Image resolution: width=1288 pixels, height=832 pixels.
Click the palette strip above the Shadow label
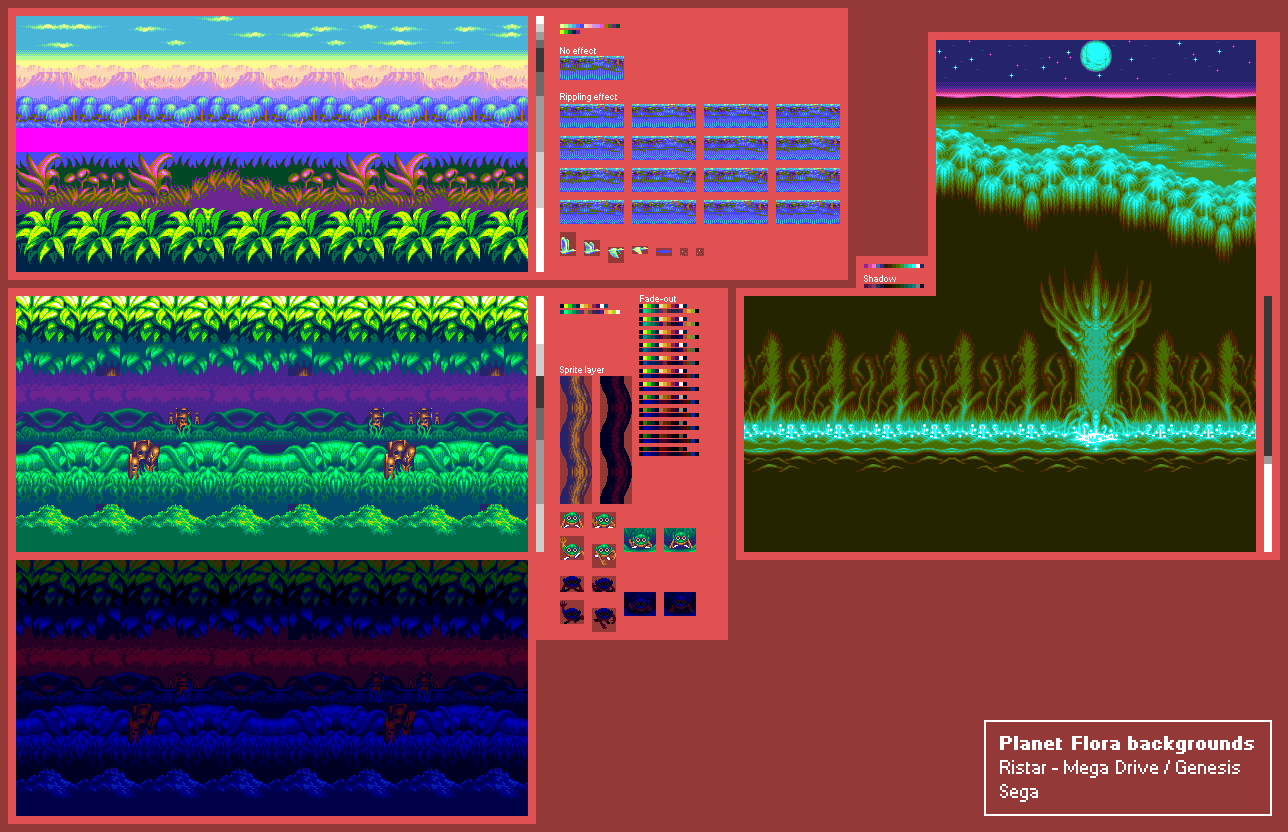893,266
